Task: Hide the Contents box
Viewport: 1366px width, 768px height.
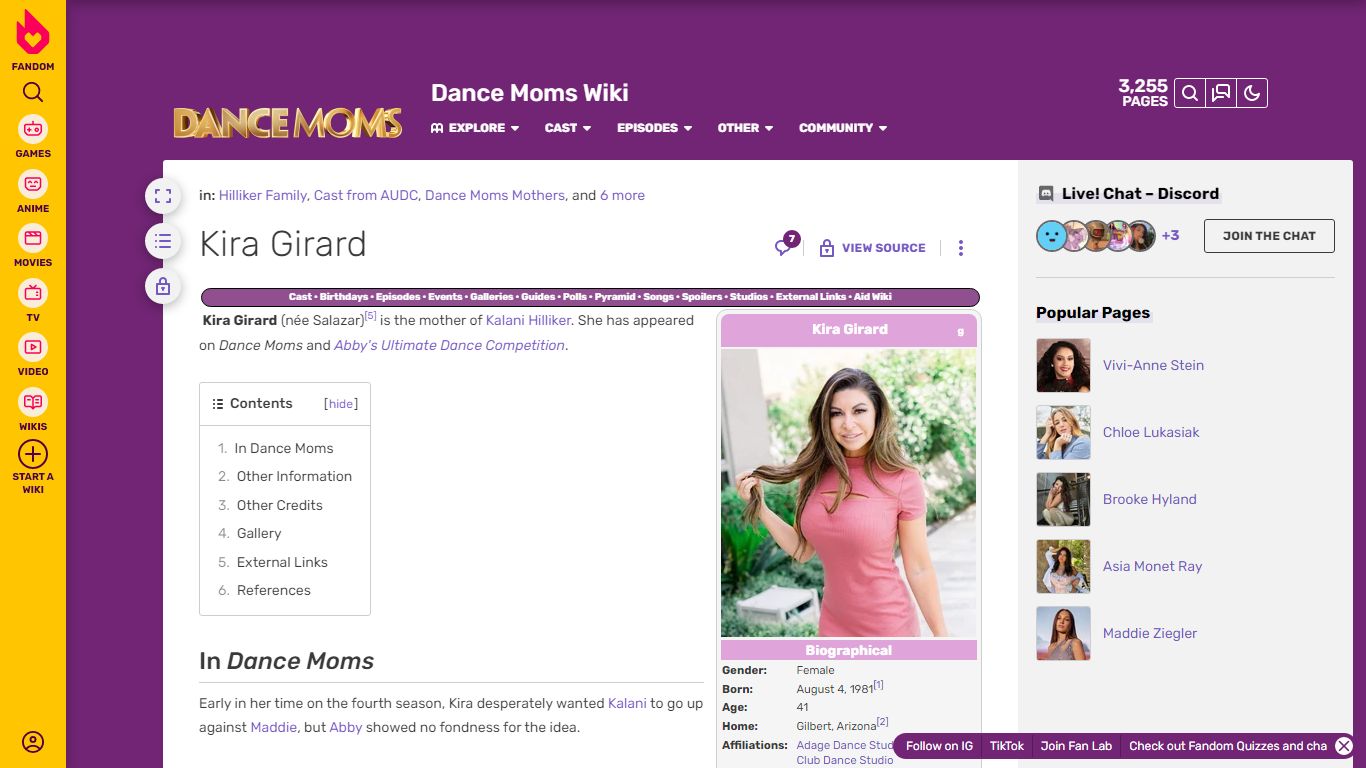Action: [341, 404]
